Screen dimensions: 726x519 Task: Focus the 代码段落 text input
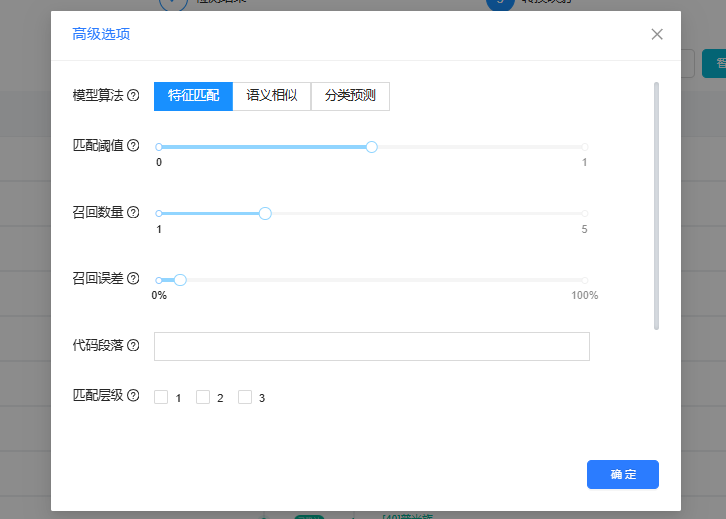pyautogui.click(x=371, y=346)
